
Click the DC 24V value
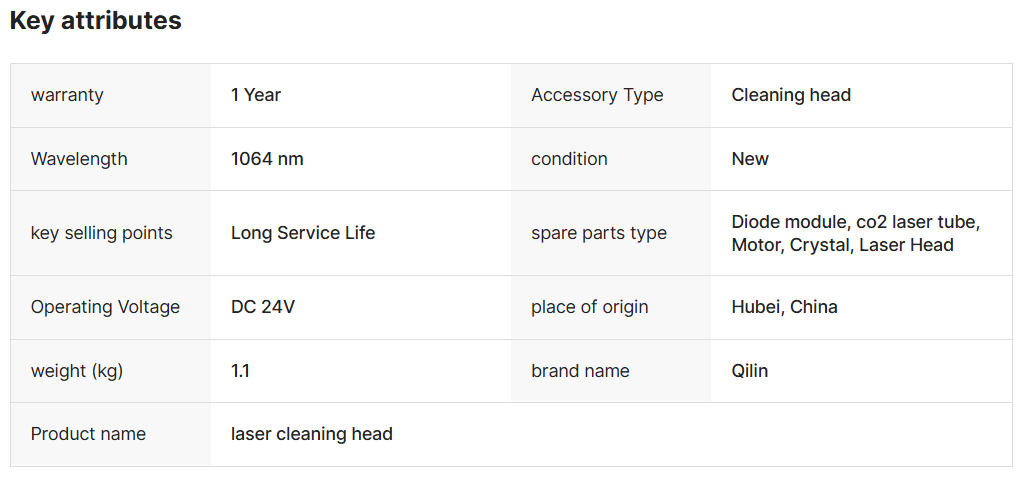tap(262, 307)
